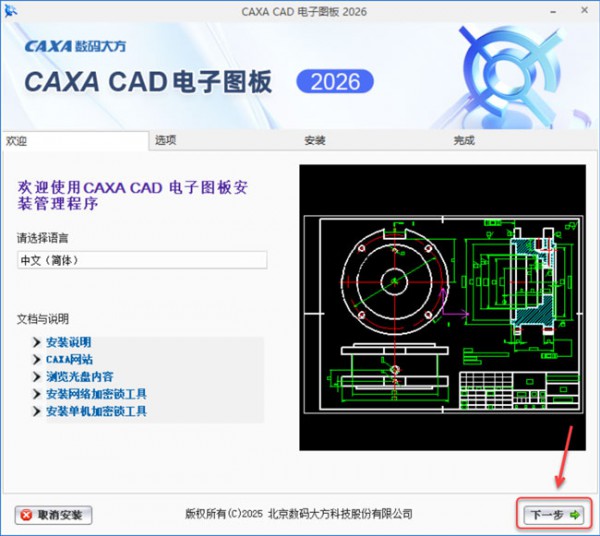Click the 请选择语言 label
The height and width of the screenshot is (536, 600).
tap(42, 238)
